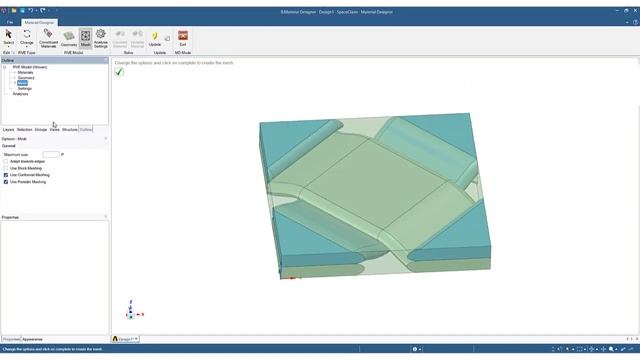The width and height of the screenshot is (640, 360).
Task: Click the woven RVE model in viewport
Action: tap(375, 195)
